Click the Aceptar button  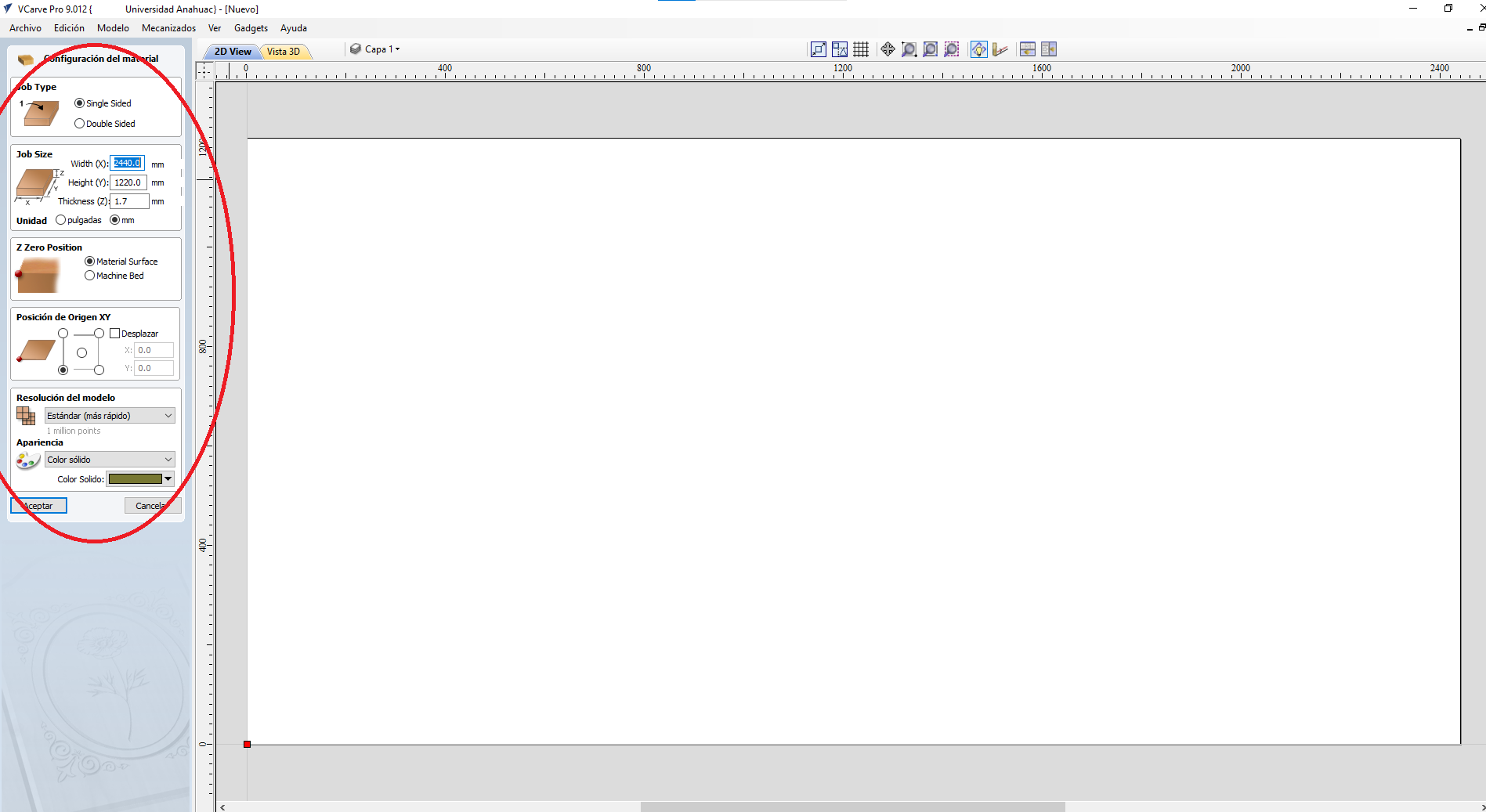click(38, 506)
